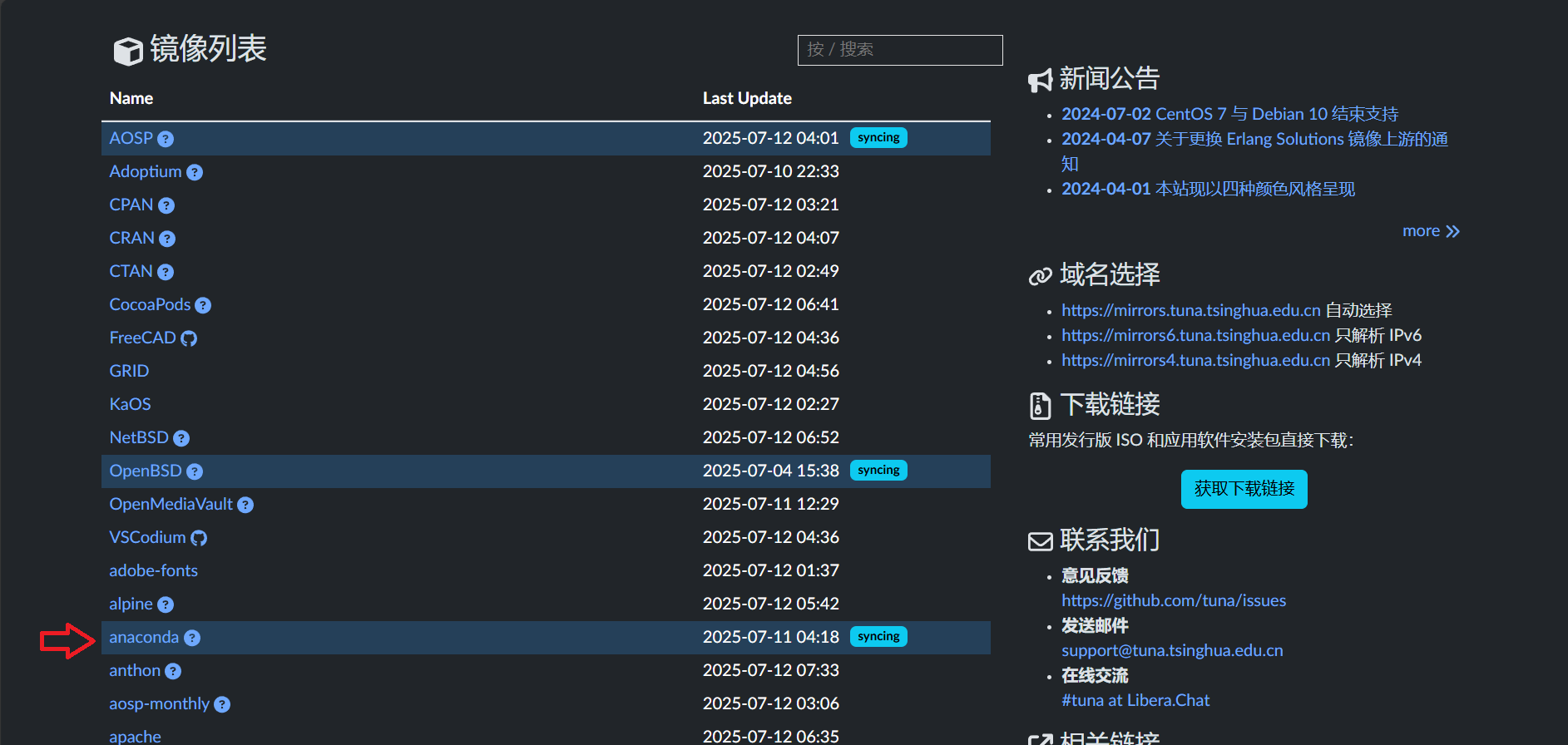The image size is (1568, 745).
Task: Read the 2024-04-01 four color styles news
Action: (1208, 189)
